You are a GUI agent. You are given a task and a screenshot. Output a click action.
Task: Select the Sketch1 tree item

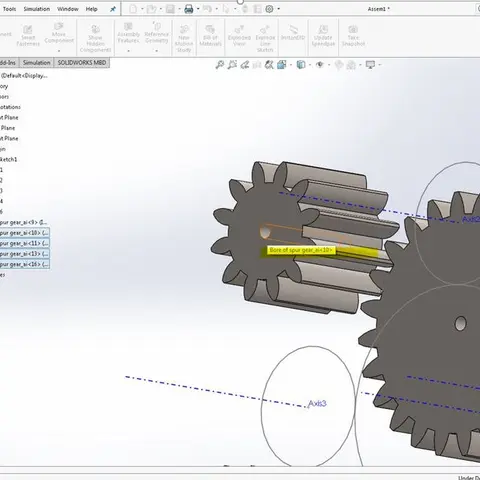coord(8,159)
